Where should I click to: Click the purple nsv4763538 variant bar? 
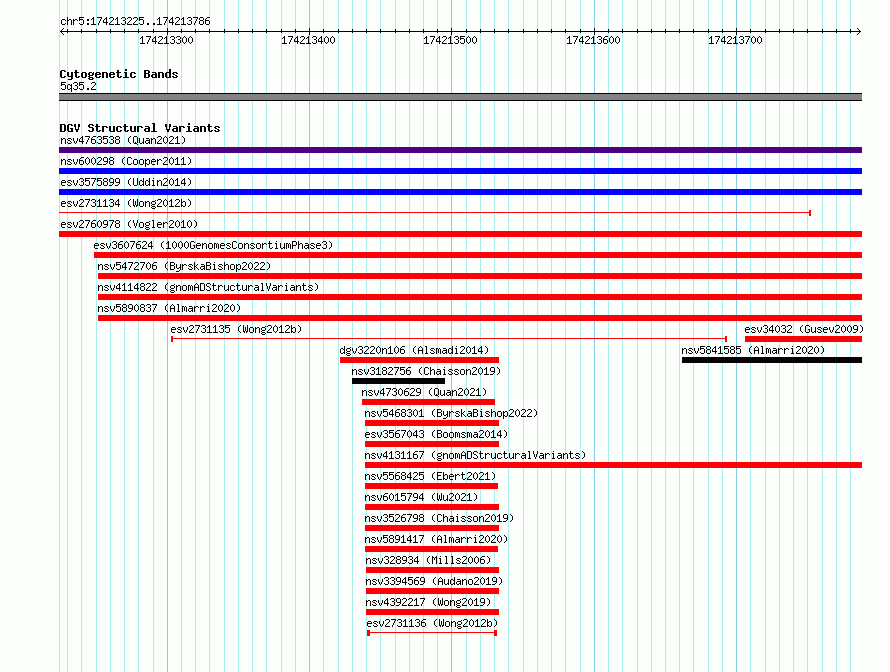click(x=460, y=150)
